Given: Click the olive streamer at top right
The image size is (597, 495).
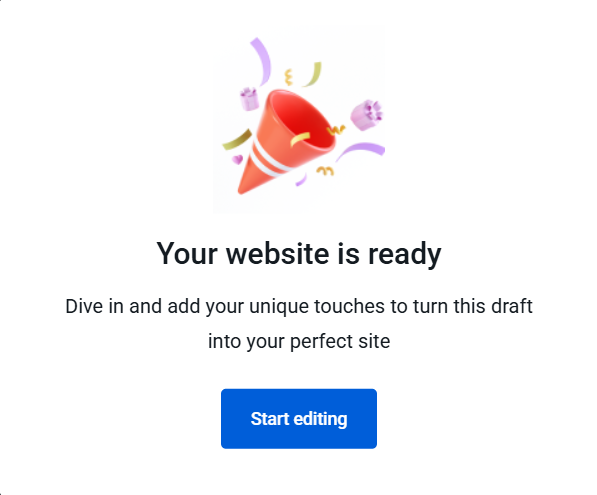Looking at the screenshot, I should [313, 74].
